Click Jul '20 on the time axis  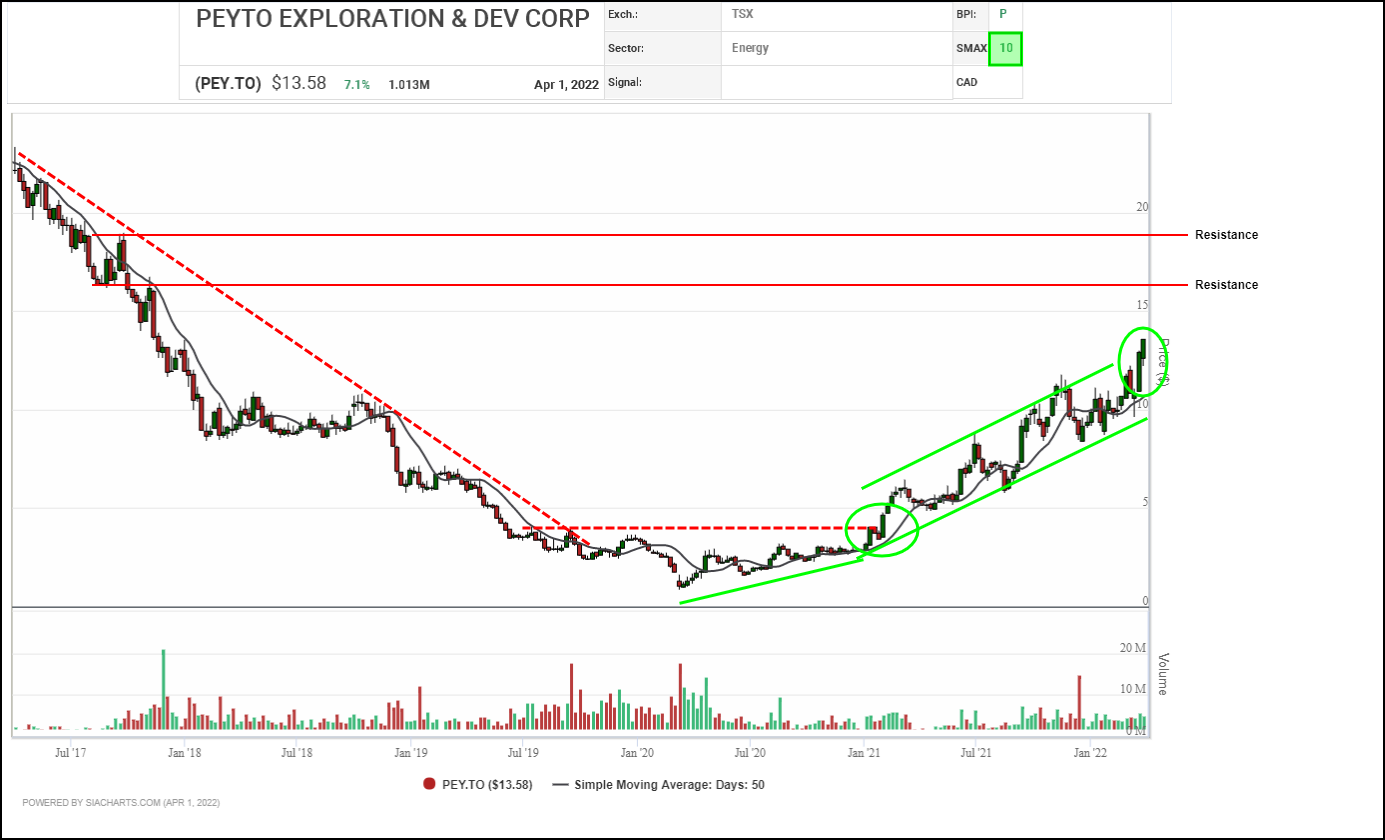click(x=750, y=751)
